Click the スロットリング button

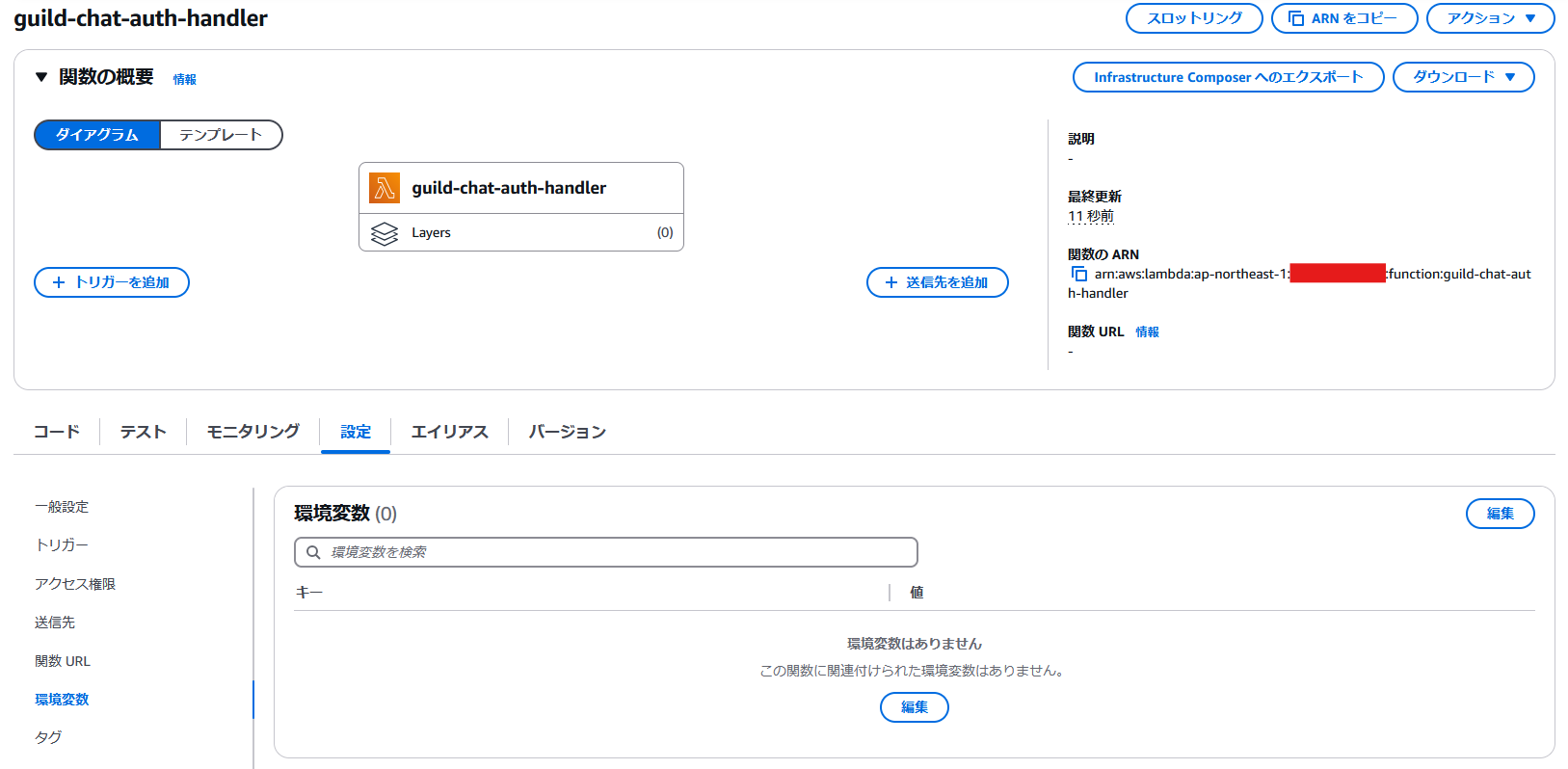(1194, 18)
